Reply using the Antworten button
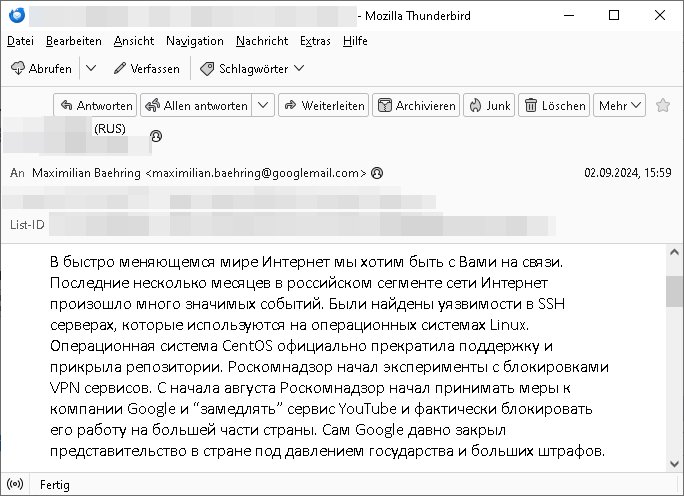The width and height of the screenshot is (684, 496). click(96, 105)
